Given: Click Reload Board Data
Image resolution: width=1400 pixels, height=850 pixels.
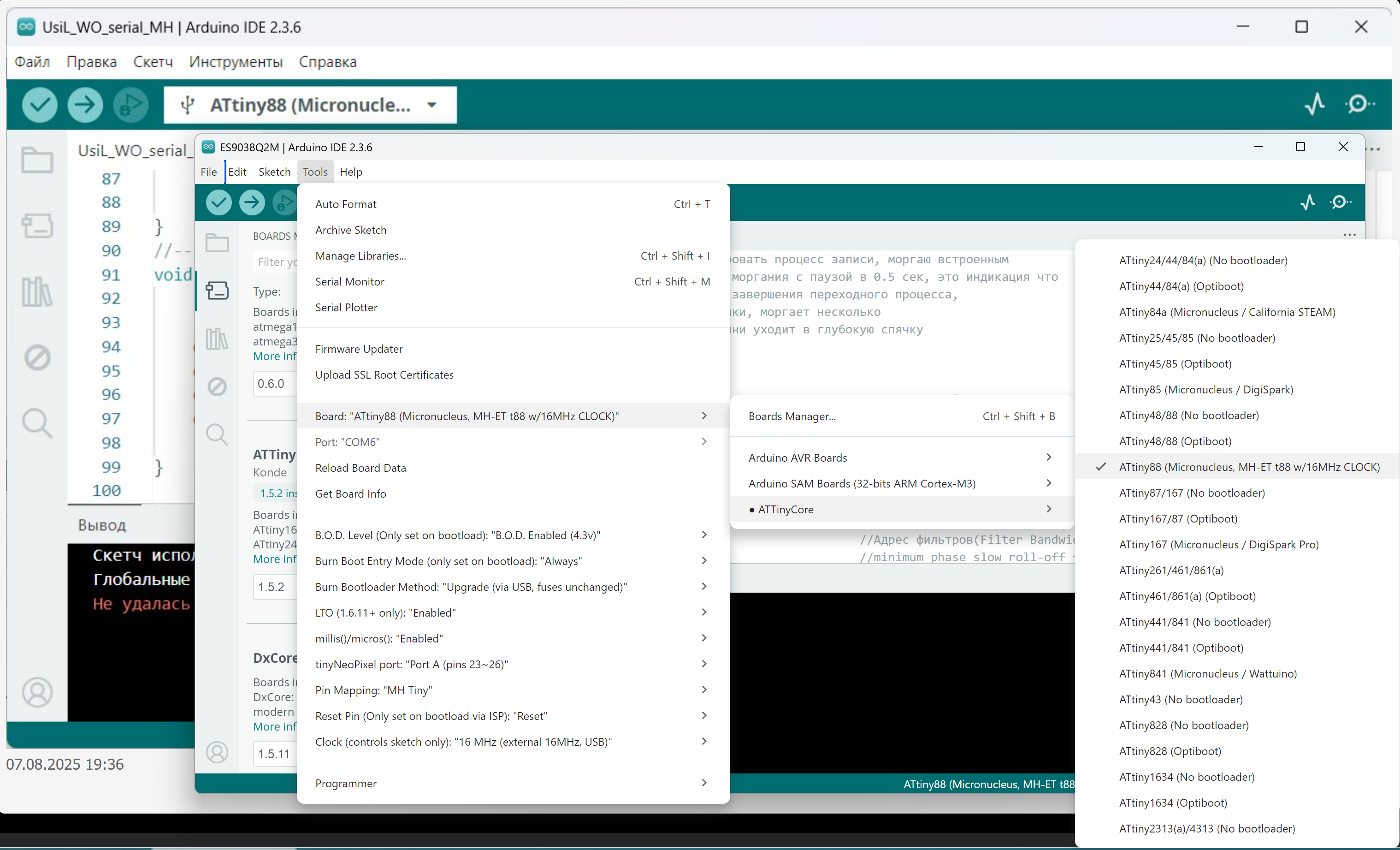Looking at the screenshot, I should click(x=513, y=468).
